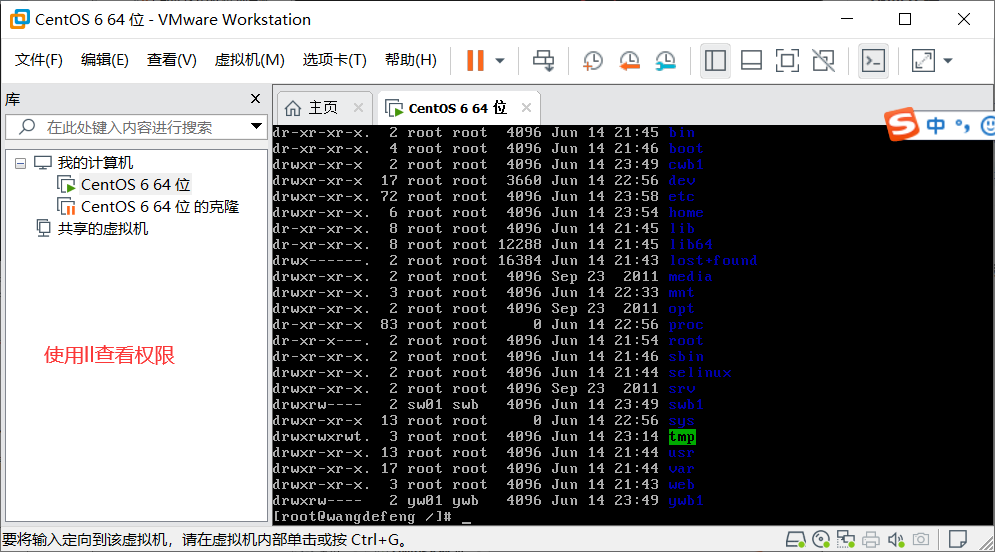995x552 pixels.
Task: Switch to the 主页 tab
Action: 322,108
